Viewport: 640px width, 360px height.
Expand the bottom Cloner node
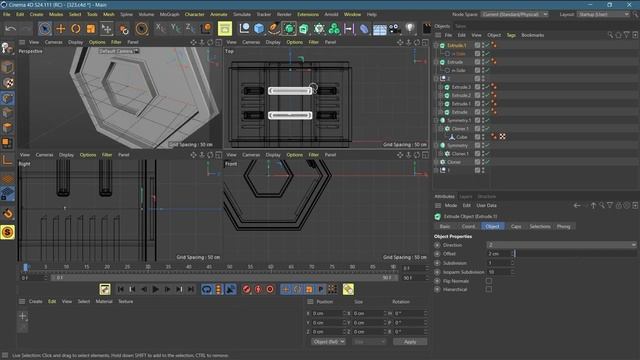tap(436, 162)
